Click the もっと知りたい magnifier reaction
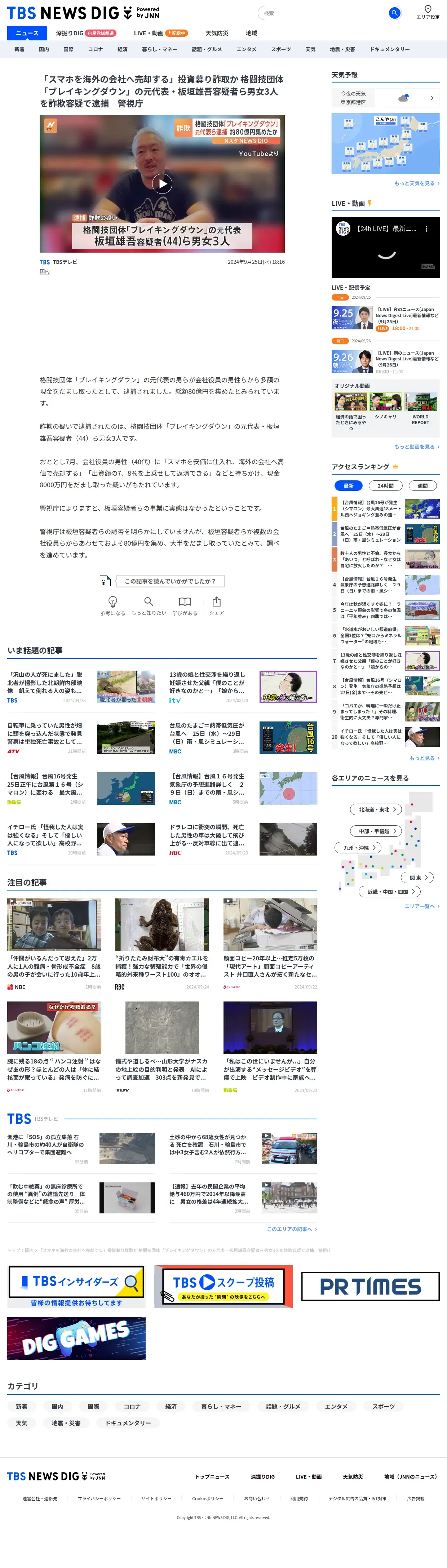447x1568 pixels. (149, 606)
